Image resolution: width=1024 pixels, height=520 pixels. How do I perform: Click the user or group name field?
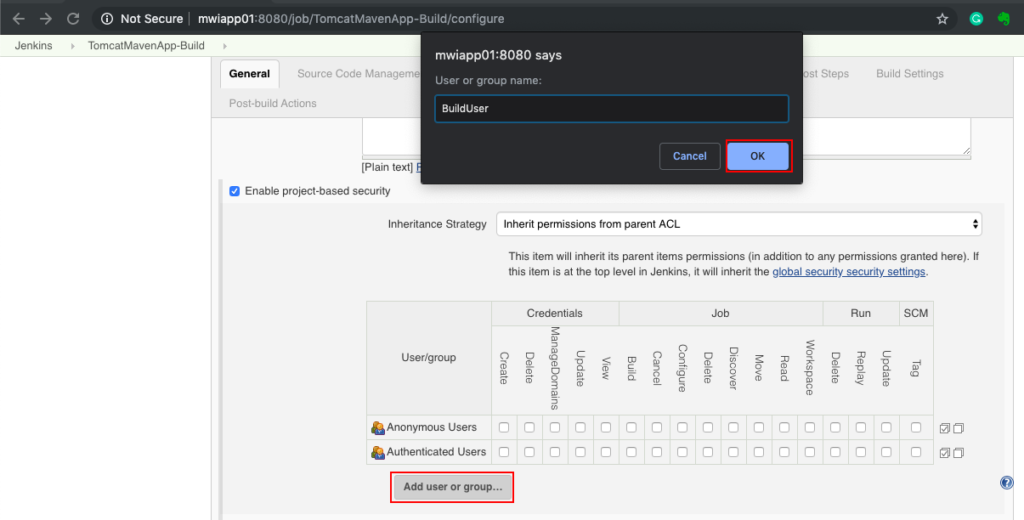click(x=611, y=108)
